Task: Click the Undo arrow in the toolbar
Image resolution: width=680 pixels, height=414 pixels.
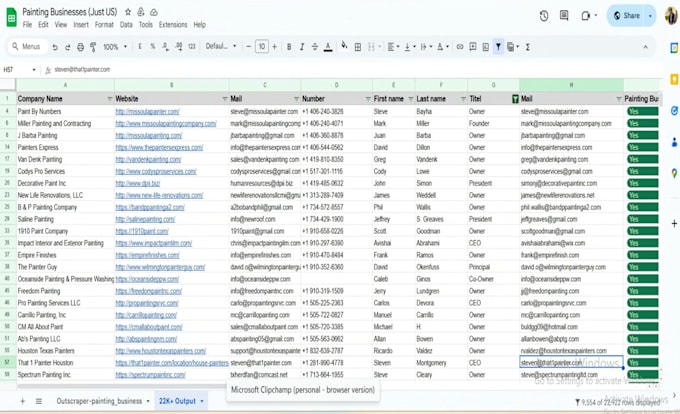Action: tap(55, 47)
